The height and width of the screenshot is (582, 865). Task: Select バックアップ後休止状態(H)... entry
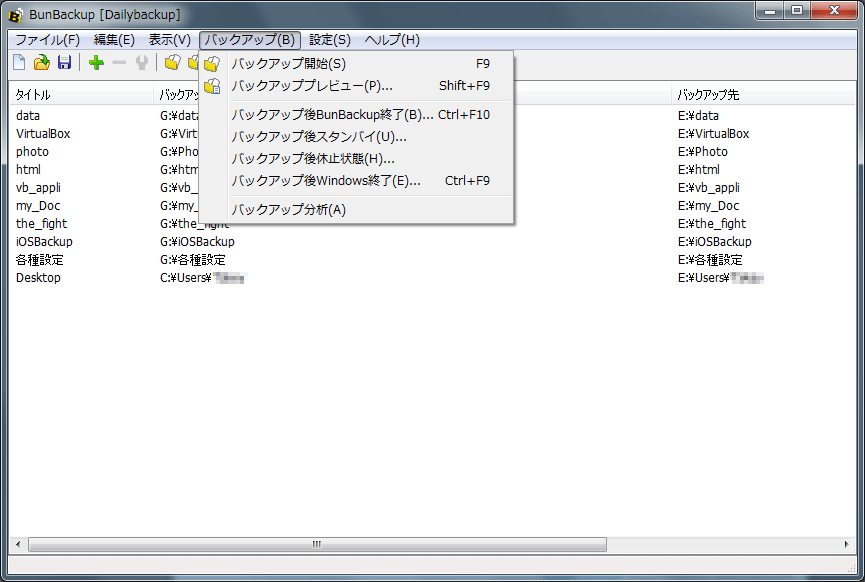click(357, 159)
